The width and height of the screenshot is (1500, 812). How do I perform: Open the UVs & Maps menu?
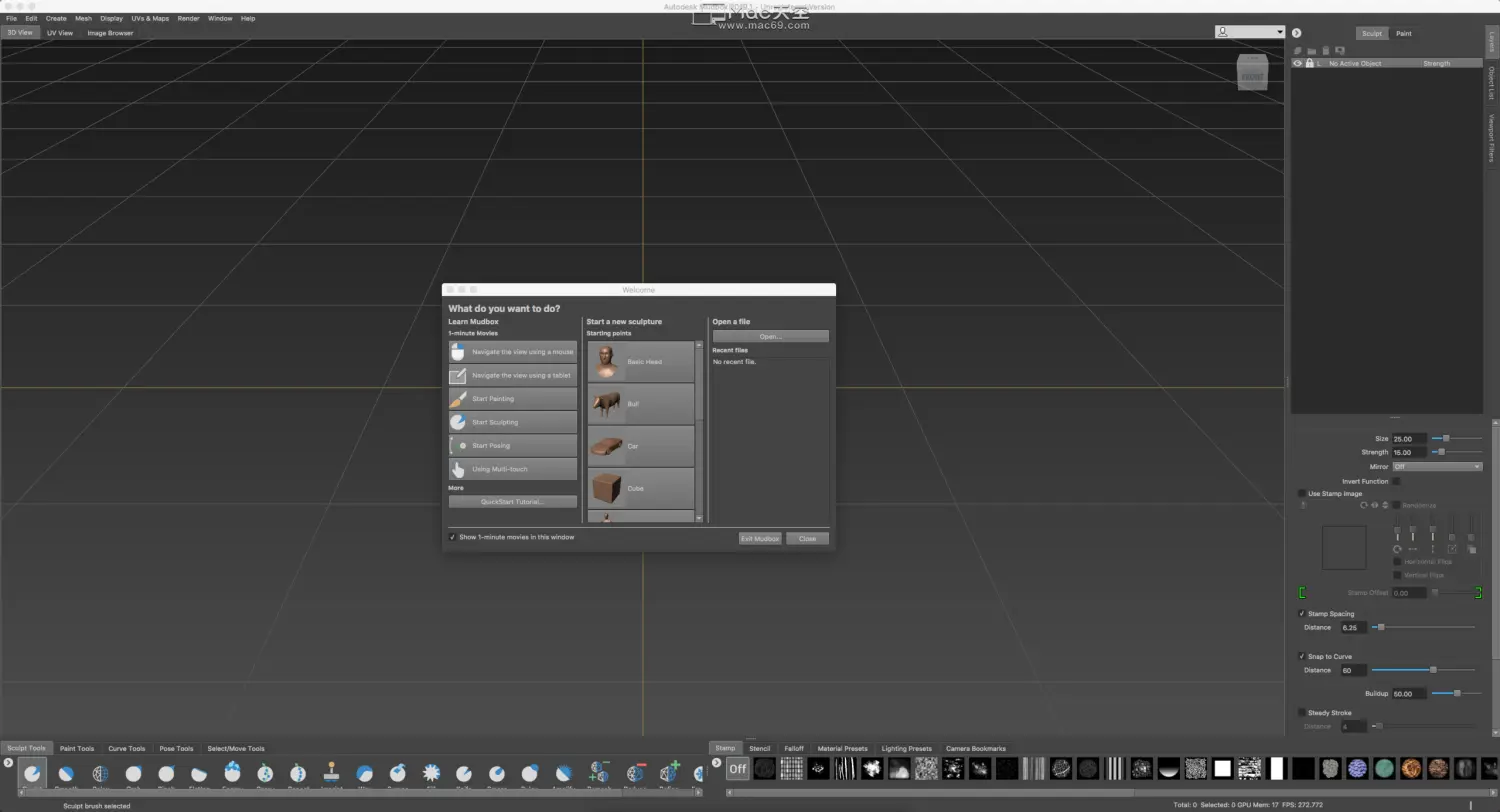150,18
